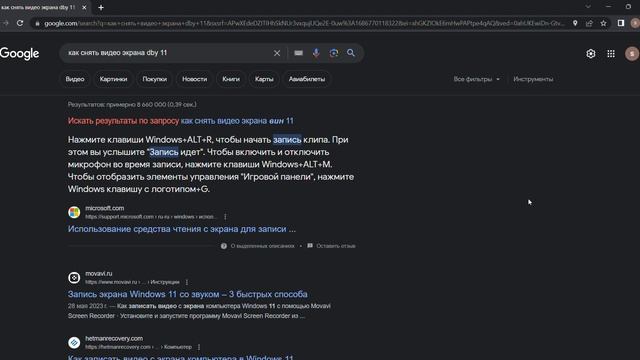Open Использование средства чтения с экрана link
Screen dimensions: 640x360
point(182,229)
